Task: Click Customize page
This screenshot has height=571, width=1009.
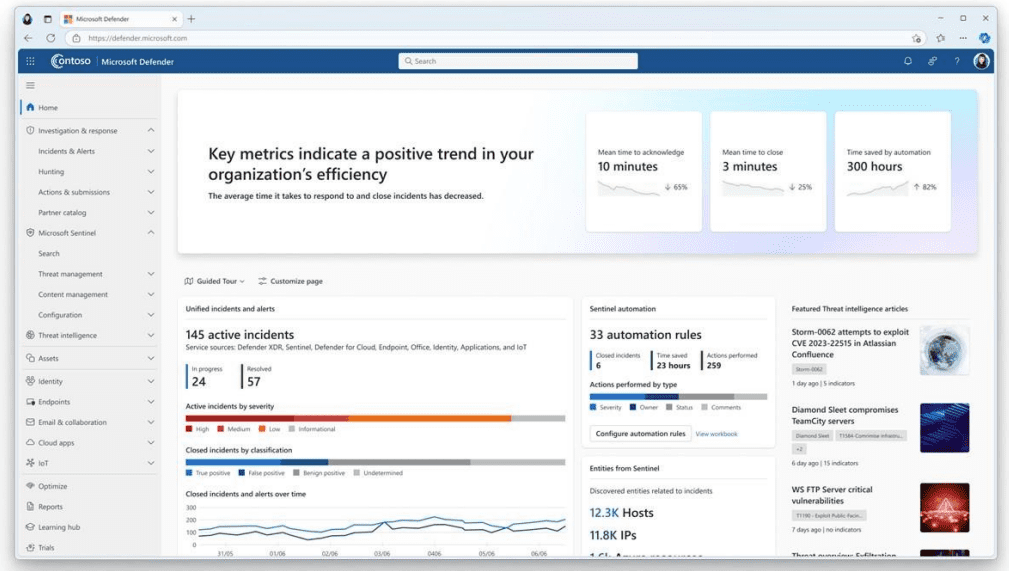Action: click(x=290, y=281)
